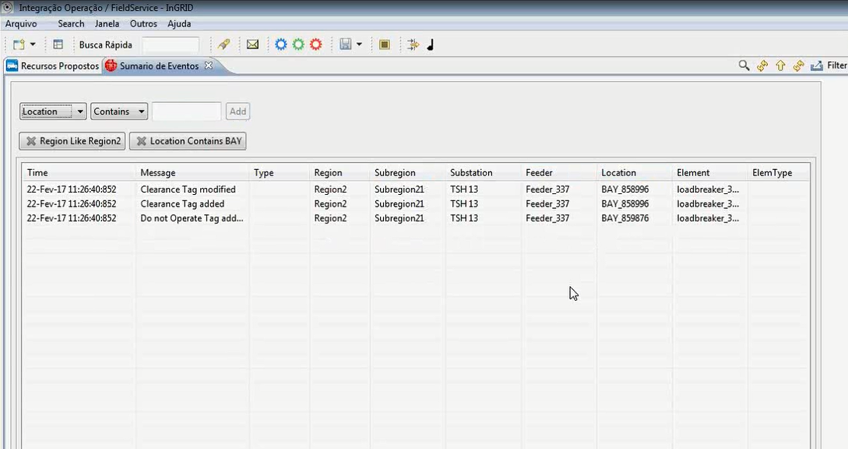Screen dimensions: 848x449
Task: Click the red gear icon
Action: coord(316,45)
